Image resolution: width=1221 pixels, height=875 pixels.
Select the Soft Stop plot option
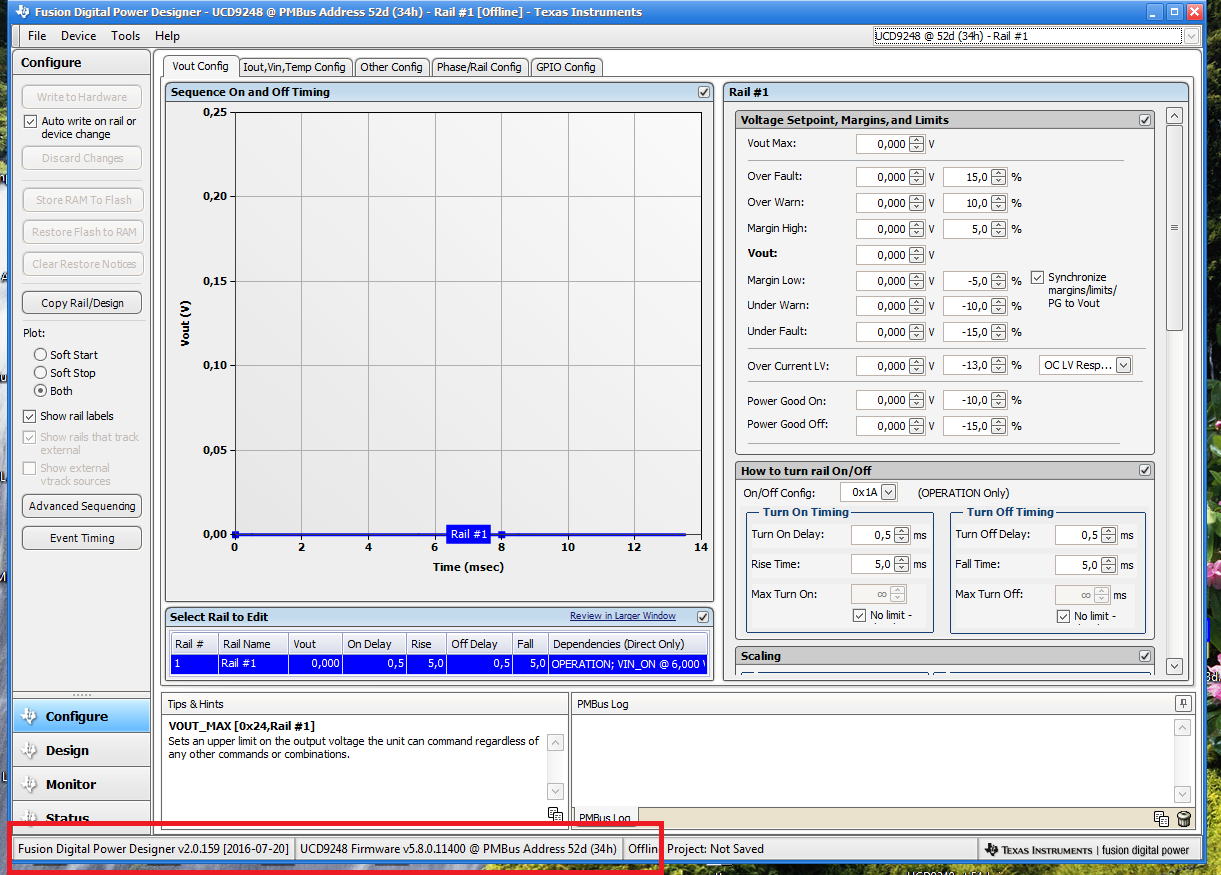[x=40, y=372]
